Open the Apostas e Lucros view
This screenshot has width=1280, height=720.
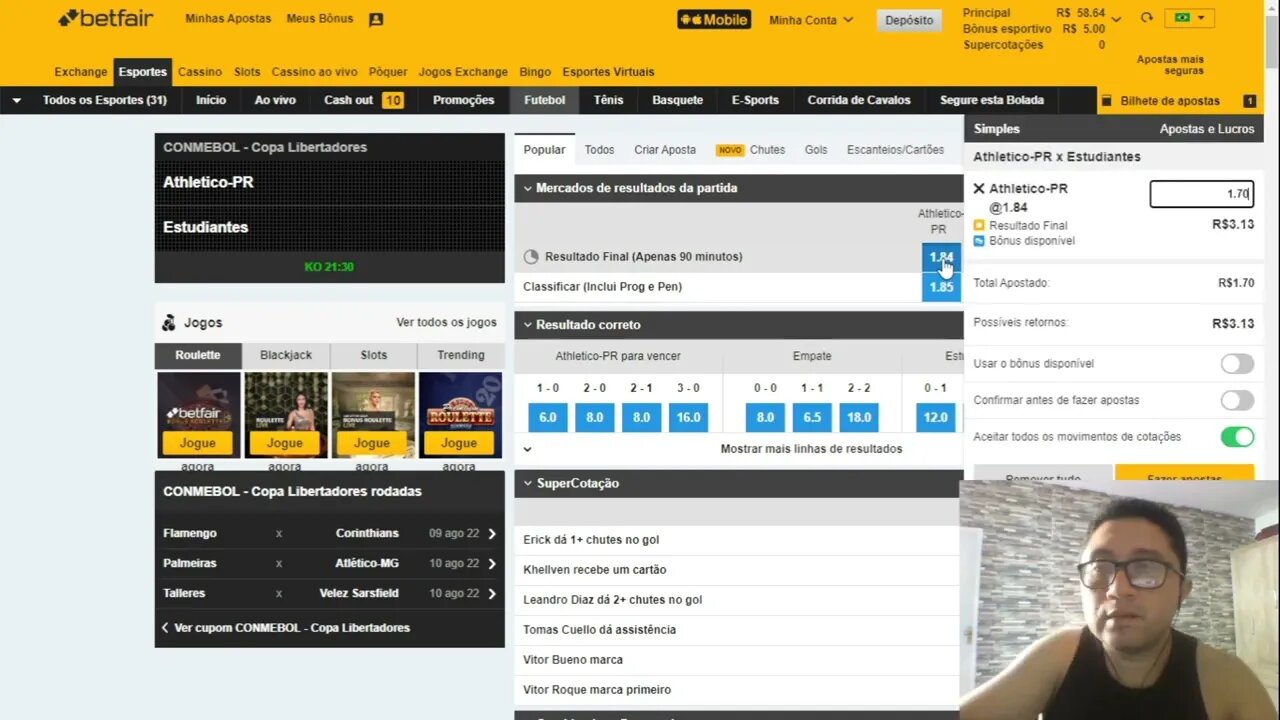coord(1207,129)
